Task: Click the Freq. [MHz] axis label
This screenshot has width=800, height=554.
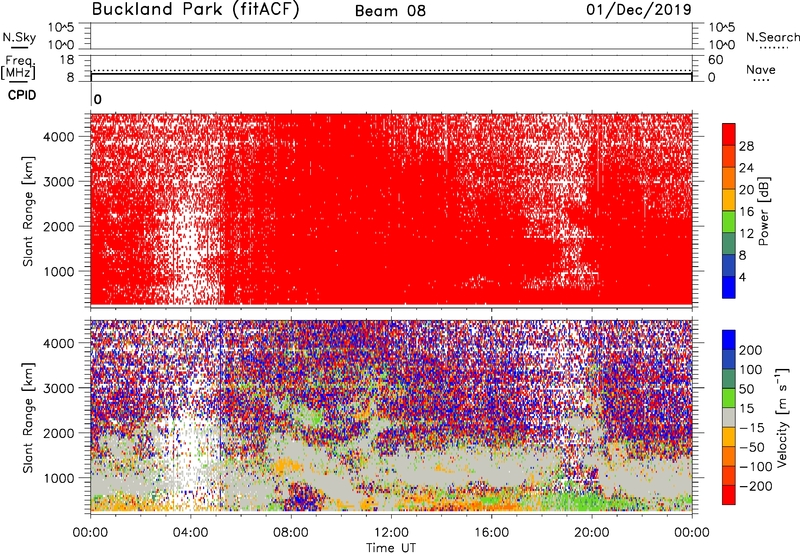Action: (x=18, y=67)
